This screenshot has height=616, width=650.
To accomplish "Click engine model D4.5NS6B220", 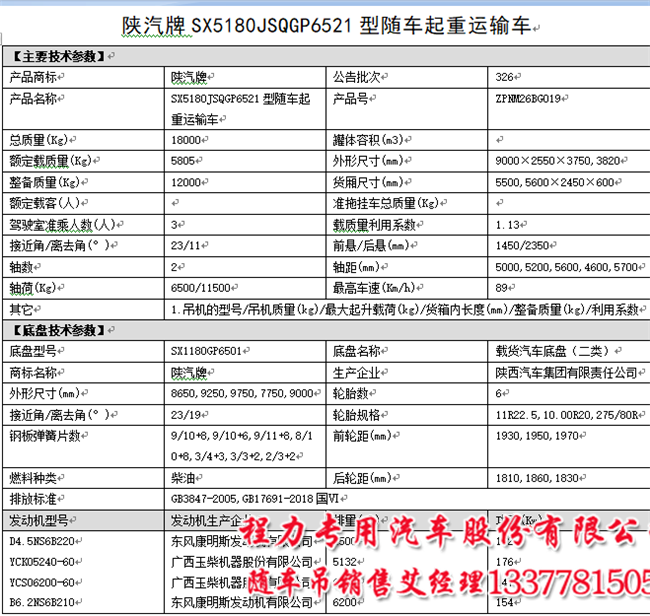I will (44, 543).
